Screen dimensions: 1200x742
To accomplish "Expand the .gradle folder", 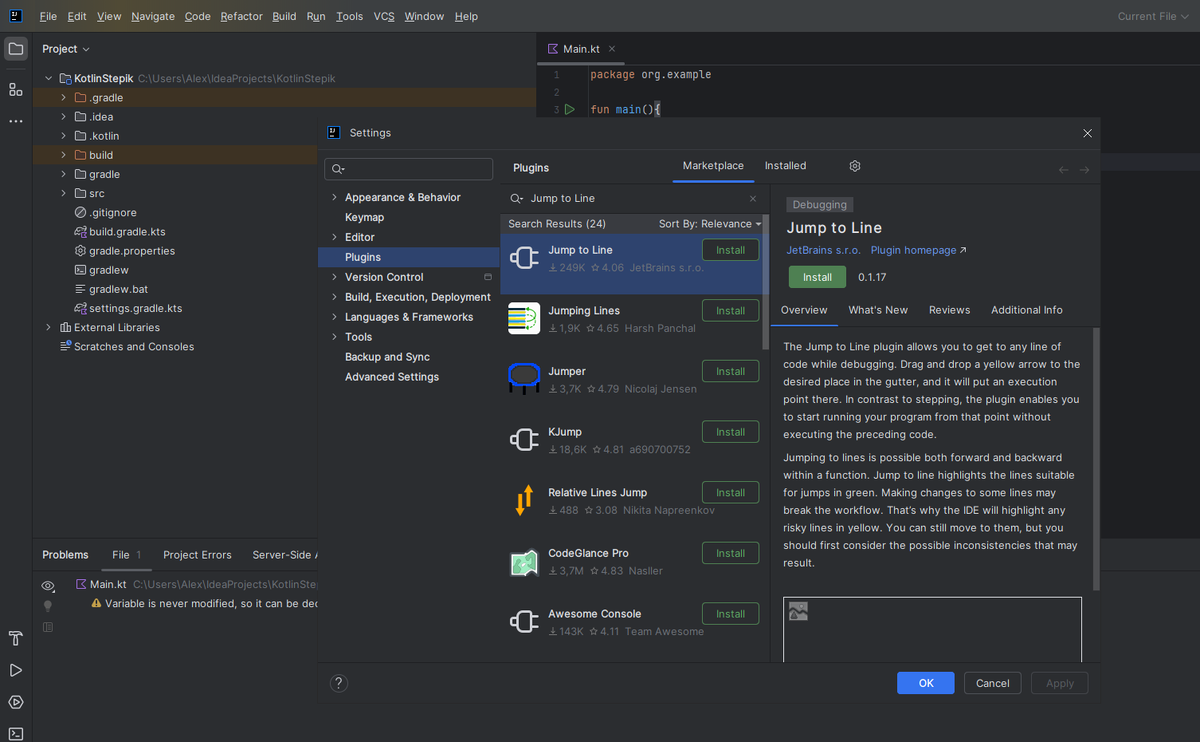I will click(63, 98).
